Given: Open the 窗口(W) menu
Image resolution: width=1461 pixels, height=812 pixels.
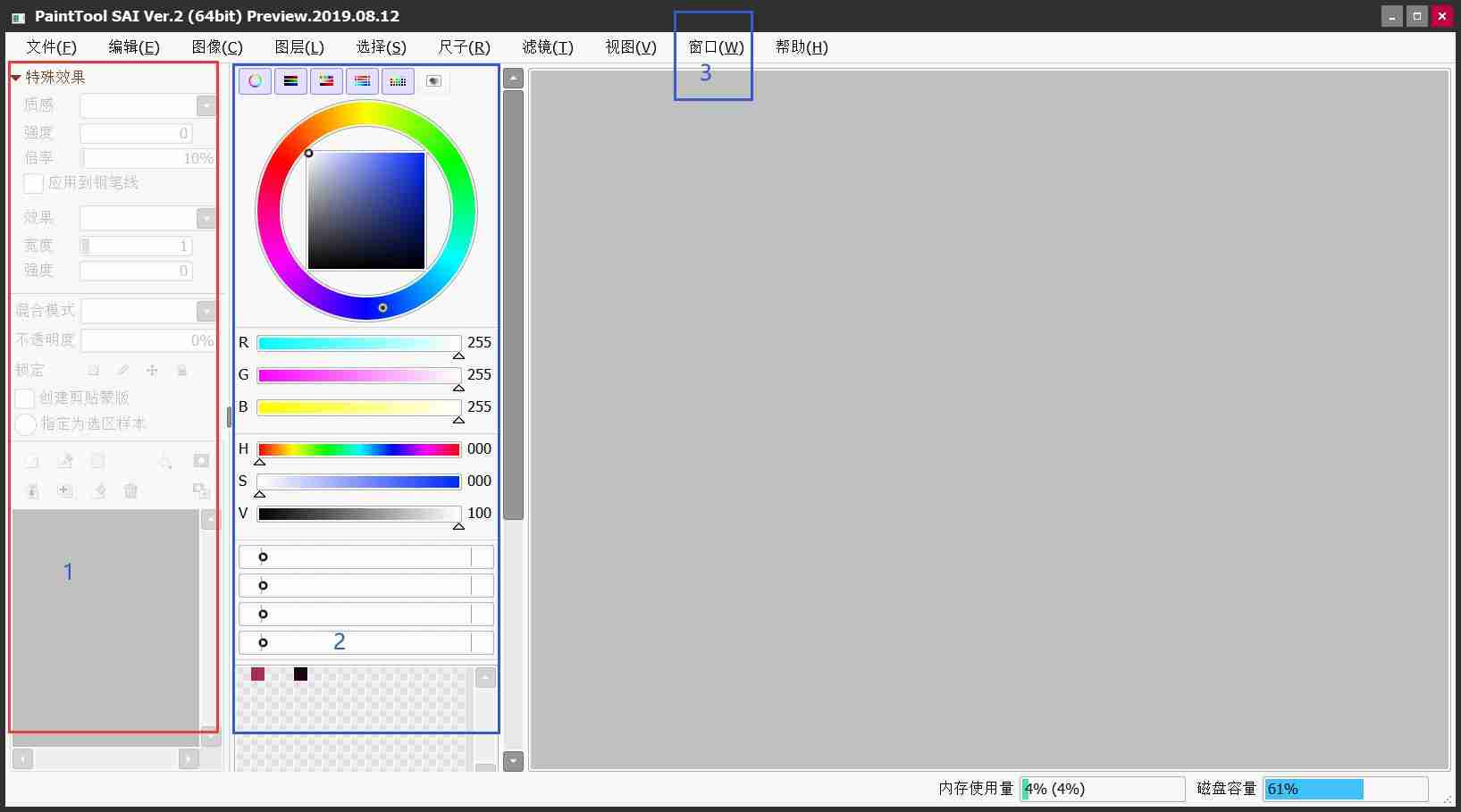Looking at the screenshot, I should pos(716,47).
